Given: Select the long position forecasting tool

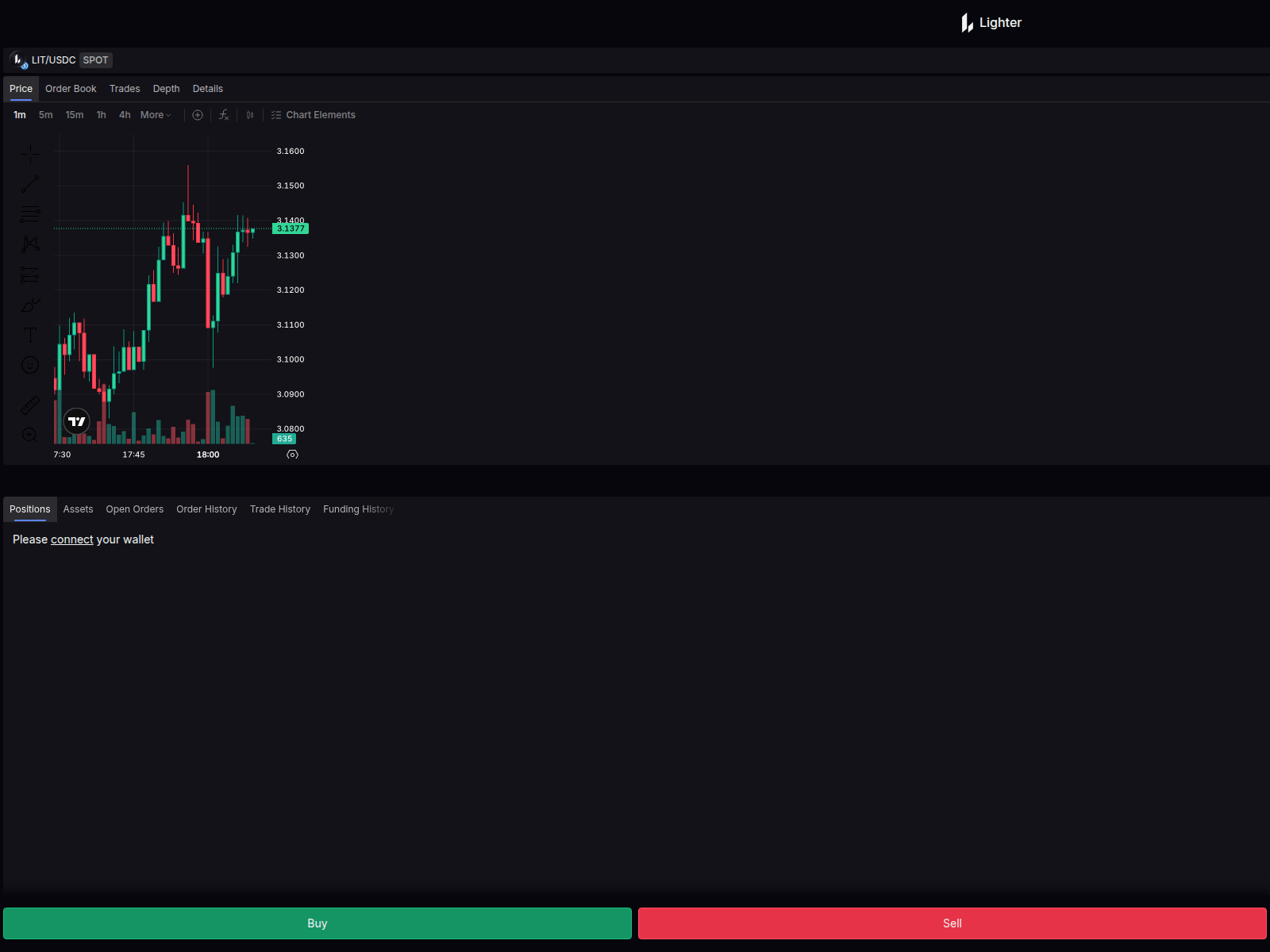Looking at the screenshot, I should 30,274.
